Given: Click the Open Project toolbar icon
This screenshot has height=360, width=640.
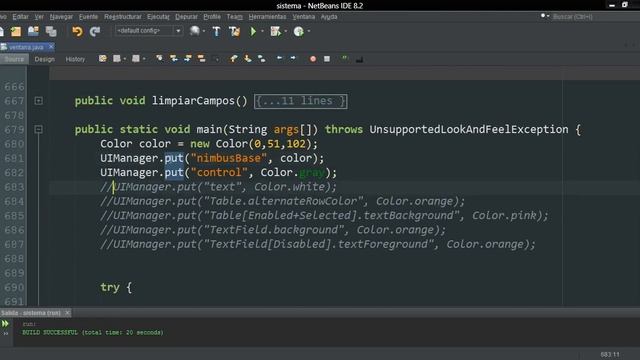Looking at the screenshot, I should pyautogui.click(x=33, y=31).
